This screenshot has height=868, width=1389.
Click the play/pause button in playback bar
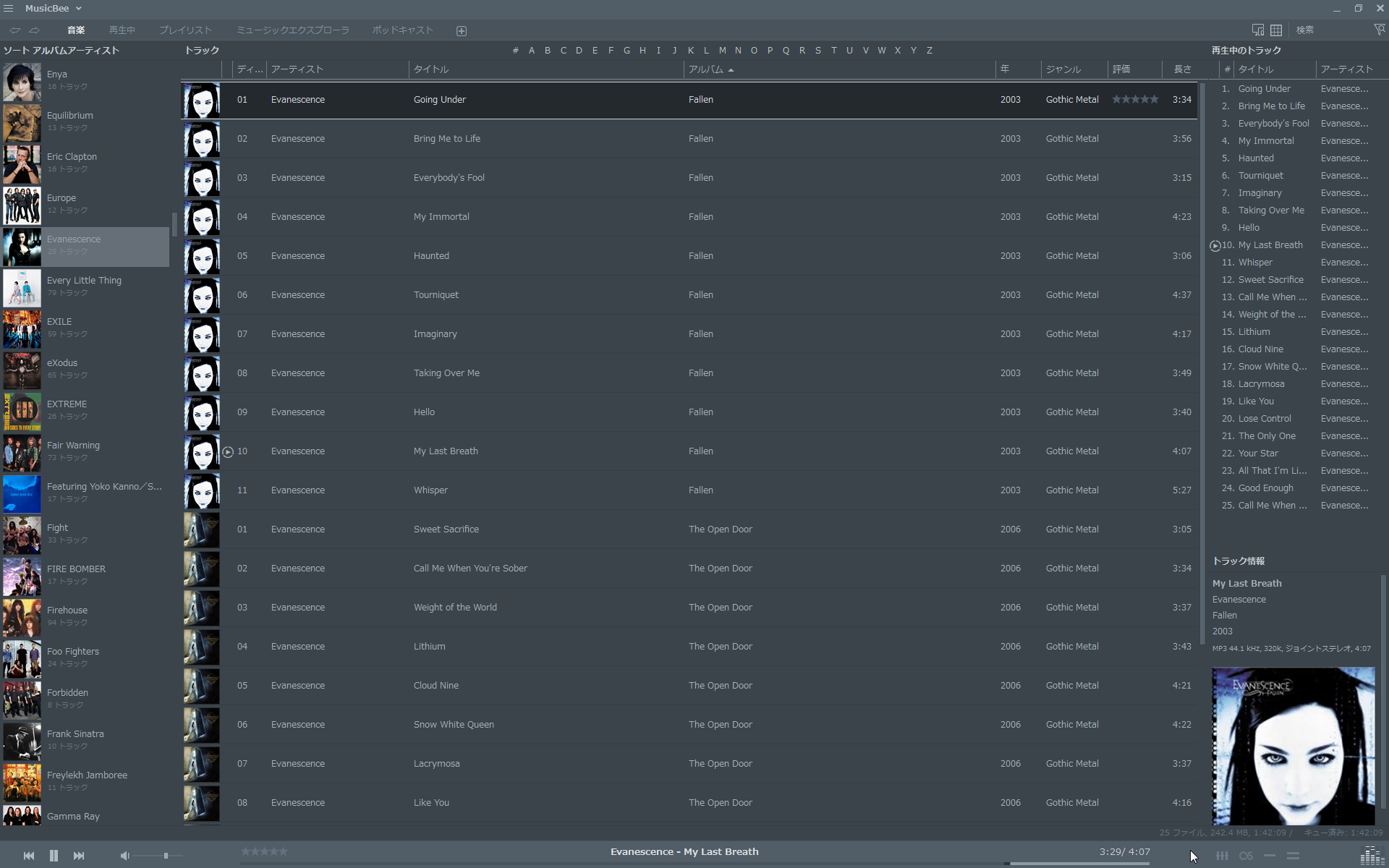pyautogui.click(x=54, y=855)
